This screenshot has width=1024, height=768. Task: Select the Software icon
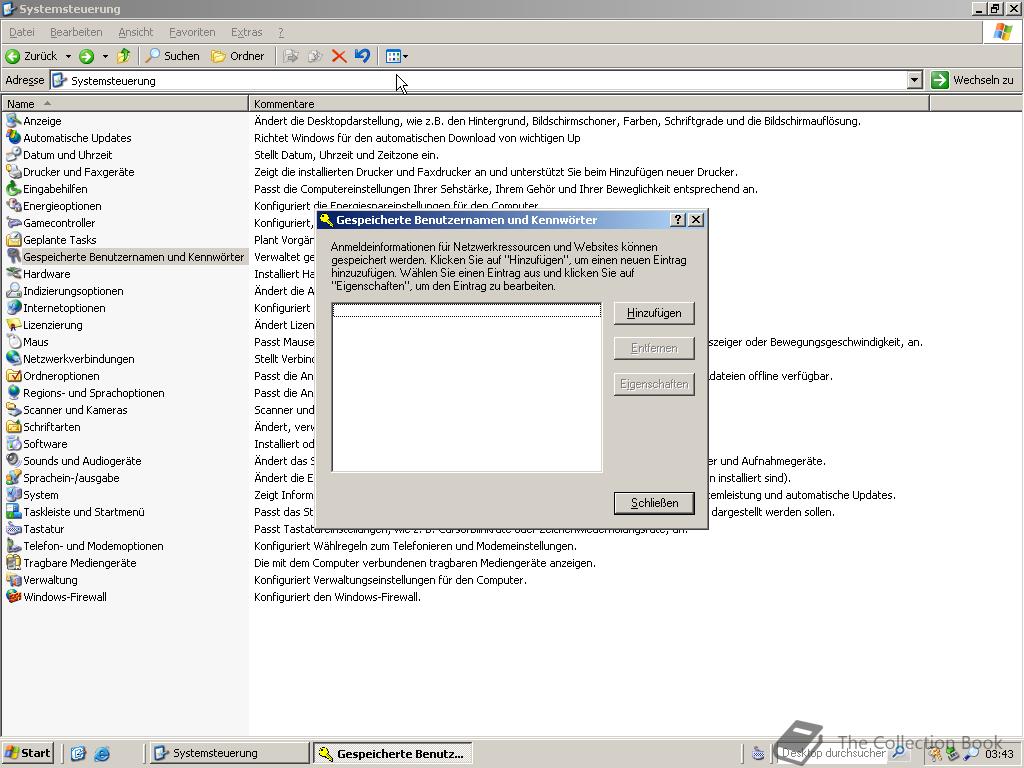point(14,443)
